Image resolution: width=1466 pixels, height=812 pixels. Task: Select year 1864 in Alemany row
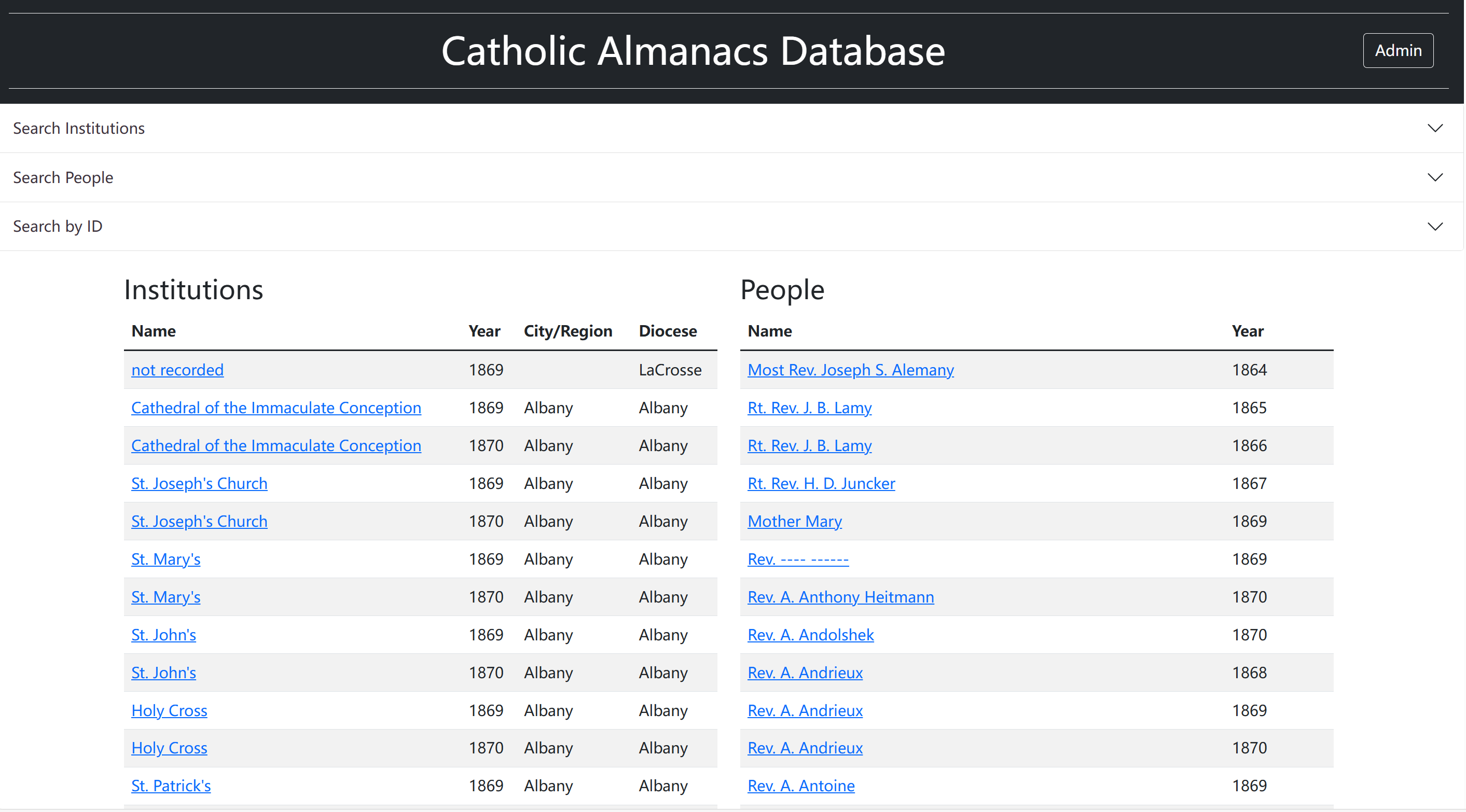coord(1249,370)
